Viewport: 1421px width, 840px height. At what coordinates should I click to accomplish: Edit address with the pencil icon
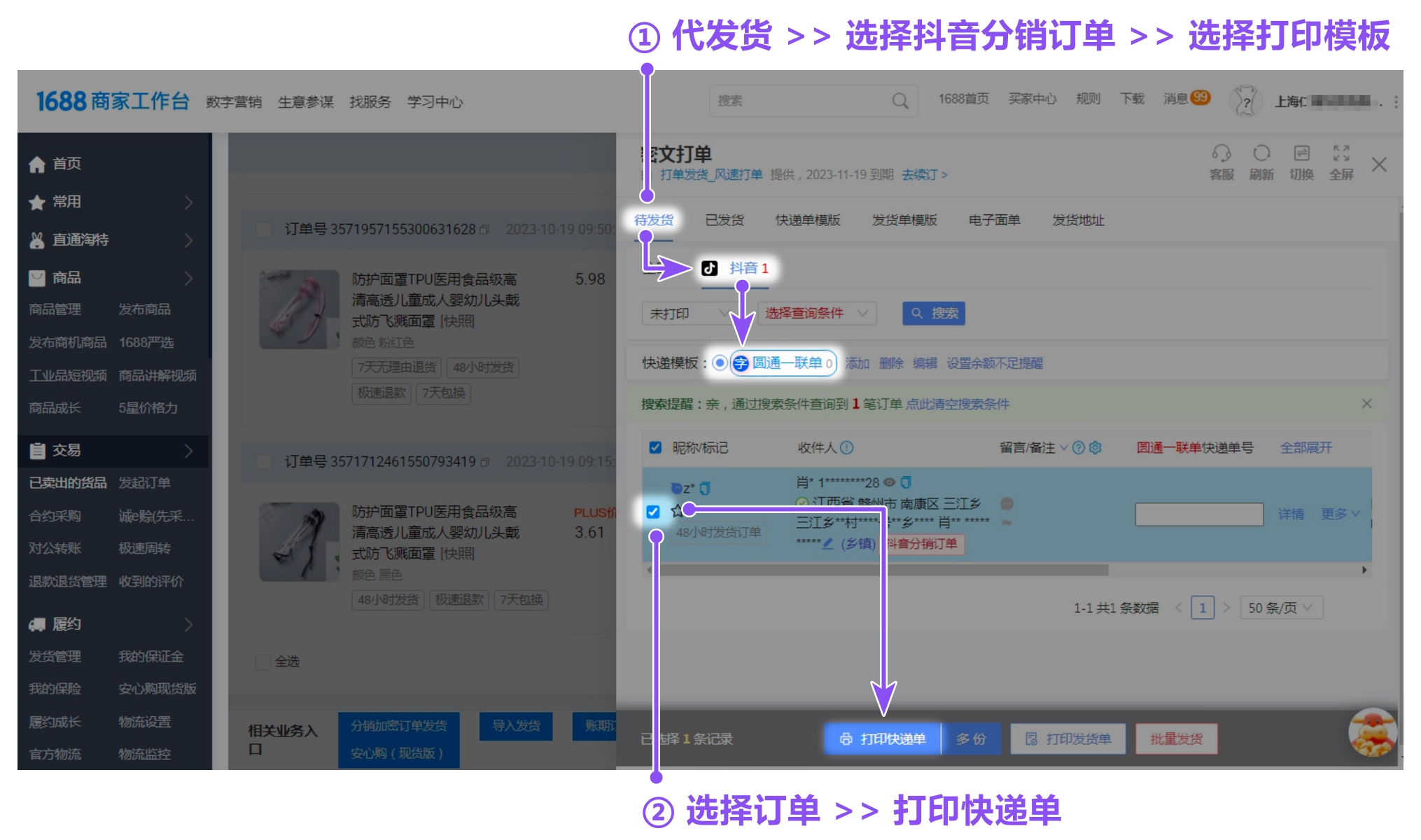pos(828,543)
